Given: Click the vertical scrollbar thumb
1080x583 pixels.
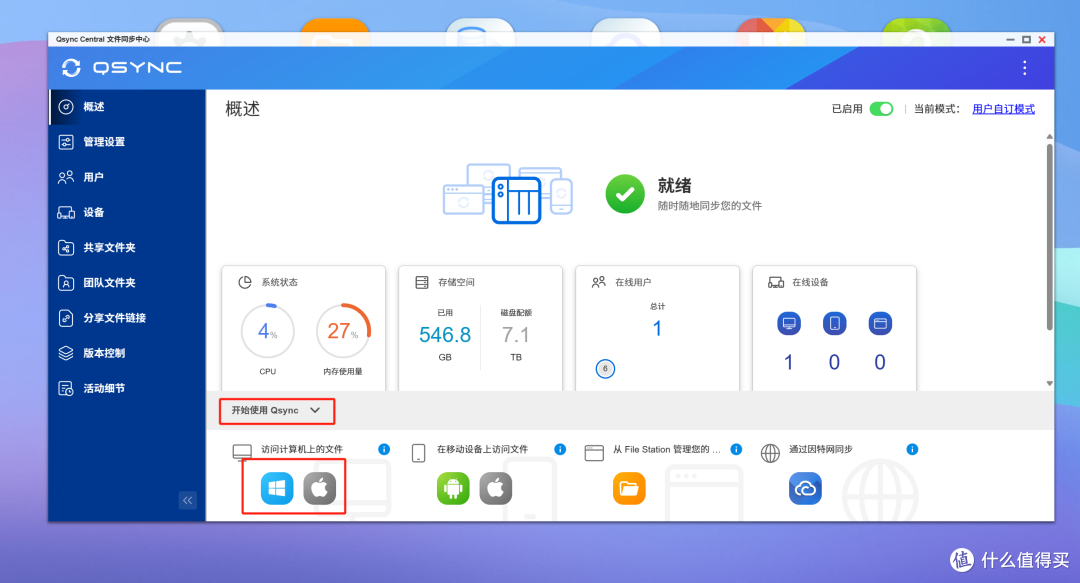Looking at the screenshot, I should 1049,236.
